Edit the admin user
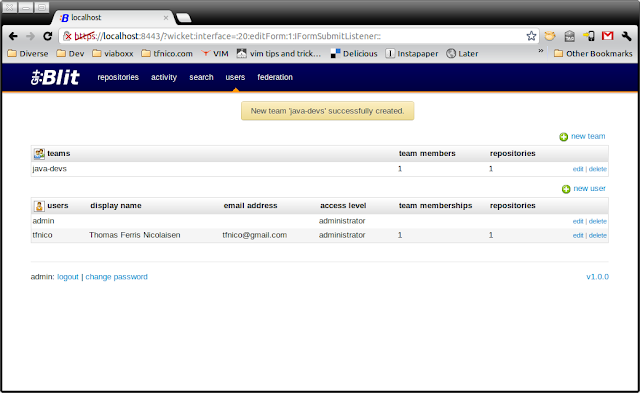This screenshot has width=640, height=393. click(x=578, y=221)
